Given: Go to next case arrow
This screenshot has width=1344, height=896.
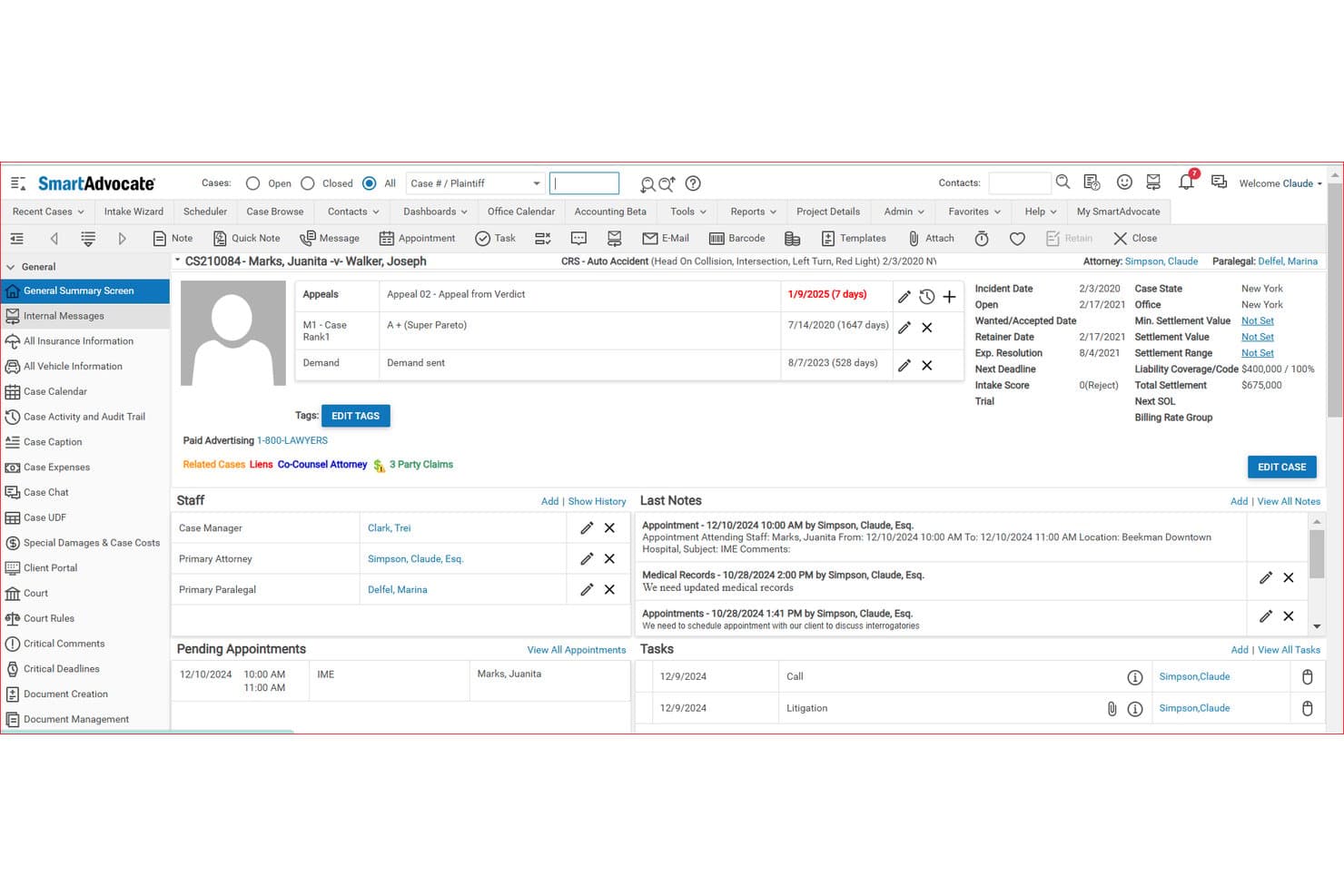Looking at the screenshot, I should (x=122, y=239).
